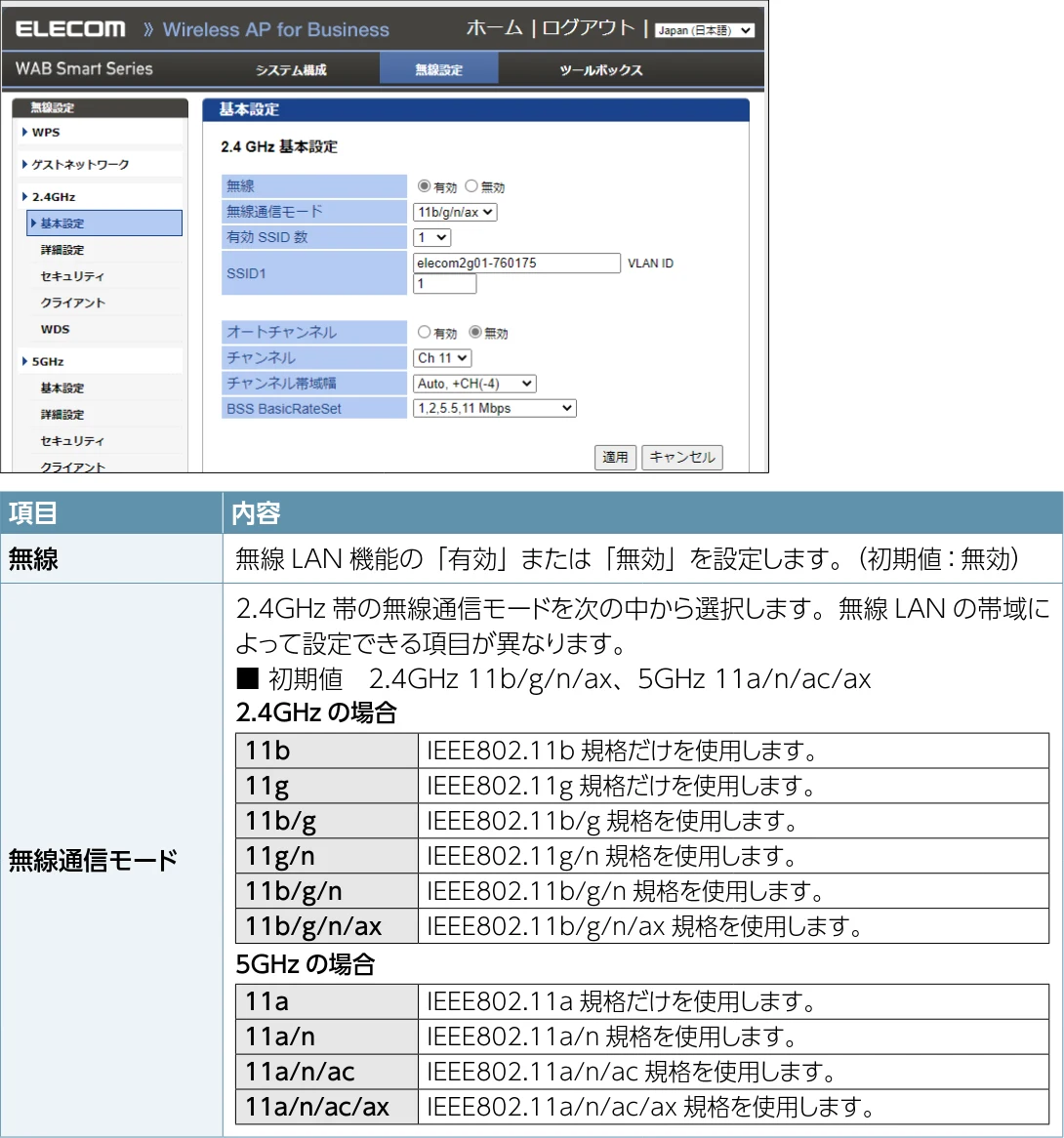Image resolution: width=1064 pixels, height=1138 pixels.
Task: Click the WAB Smart Series label
Action: coord(84,68)
